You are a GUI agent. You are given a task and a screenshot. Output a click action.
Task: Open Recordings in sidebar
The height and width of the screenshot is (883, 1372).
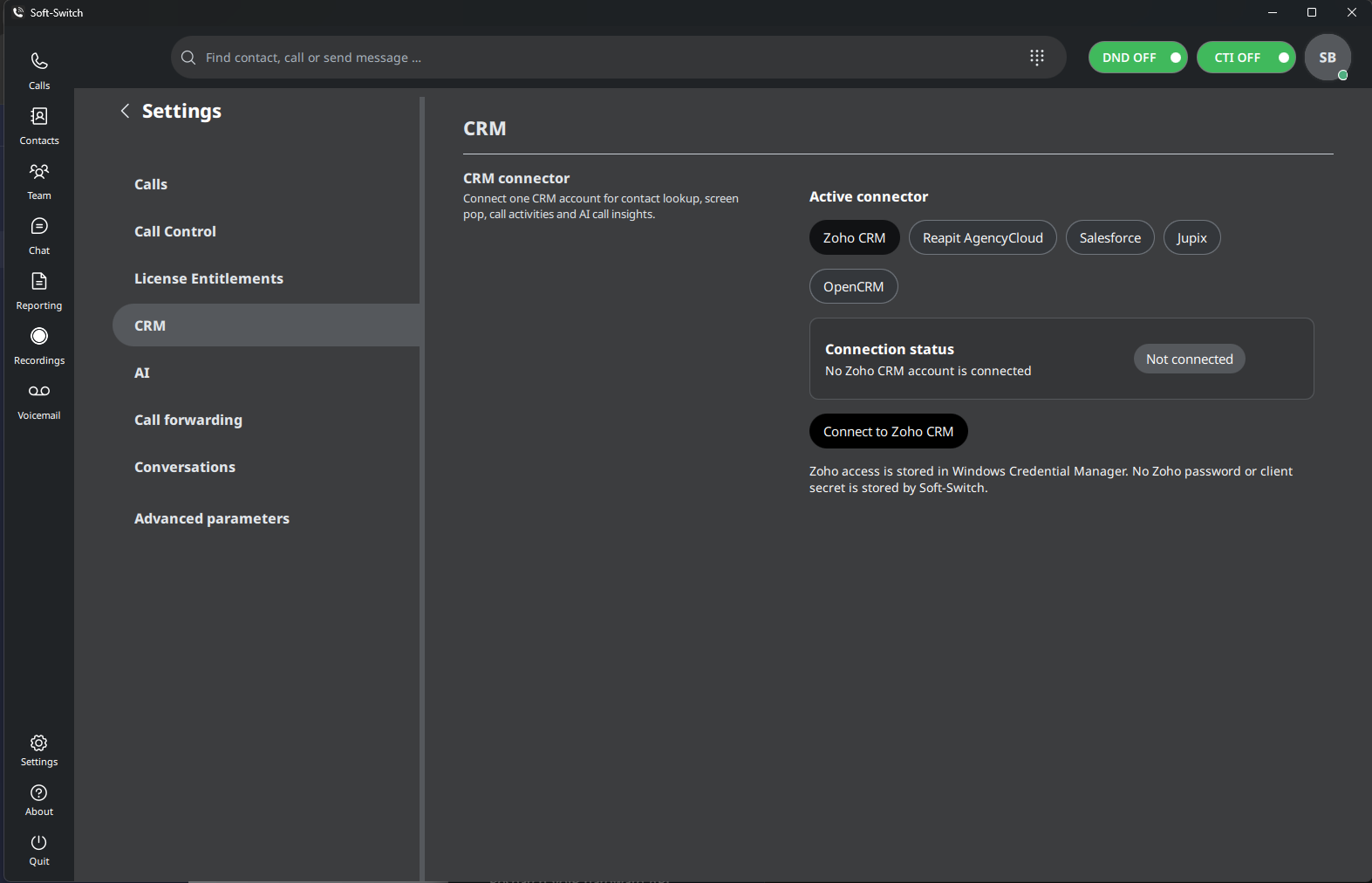(x=39, y=346)
